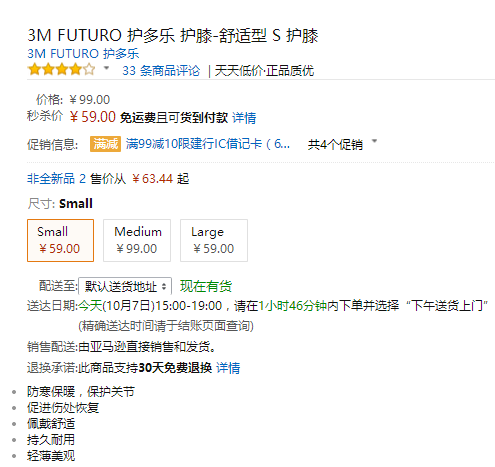Click the ¥59.00 秒杀价 price
Image resolution: width=495 pixels, height=467 pixels.
click(93, 117)
